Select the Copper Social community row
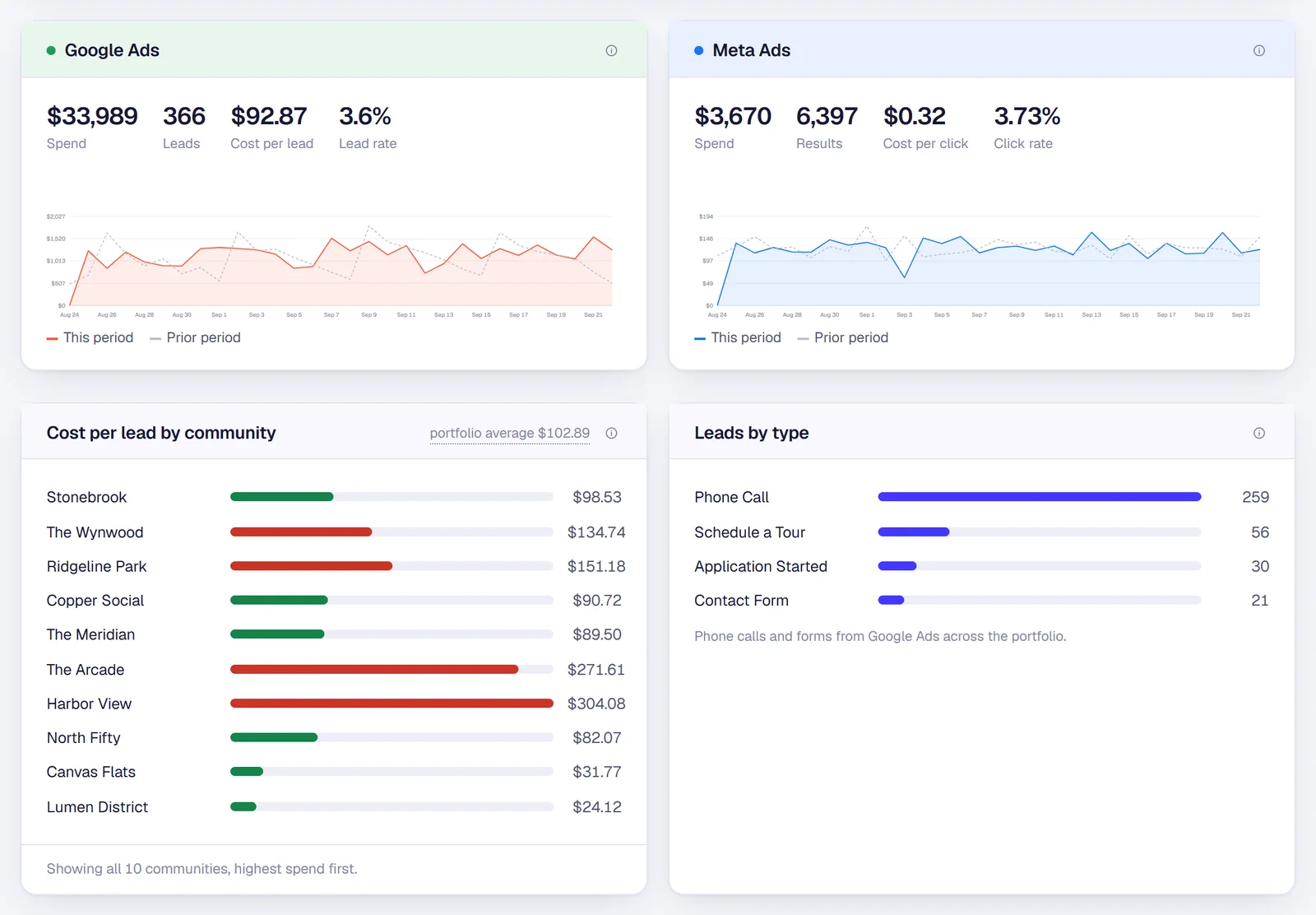Image resolution: width=1316 pixels, height=915 pixels. 336,601
